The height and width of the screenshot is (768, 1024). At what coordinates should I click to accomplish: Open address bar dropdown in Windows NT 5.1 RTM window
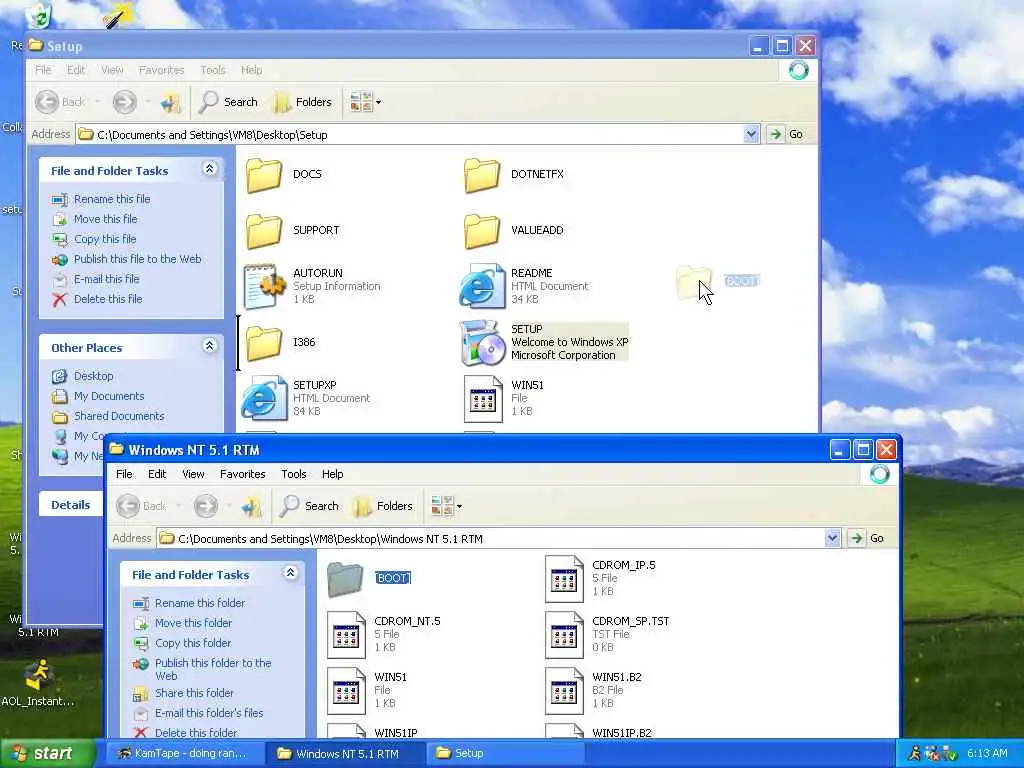coord(832,538)
